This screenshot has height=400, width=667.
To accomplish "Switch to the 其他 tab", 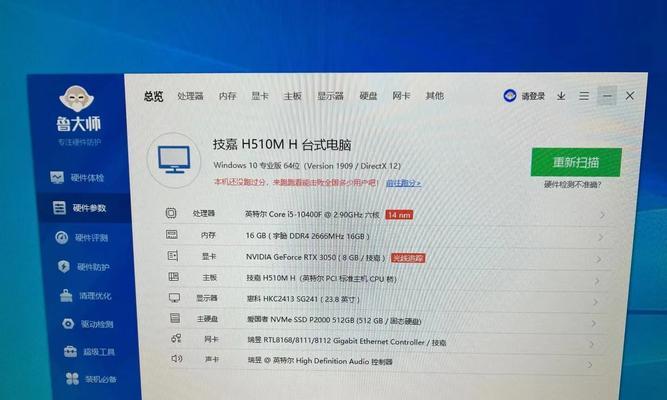I will (x=435, y=96).
